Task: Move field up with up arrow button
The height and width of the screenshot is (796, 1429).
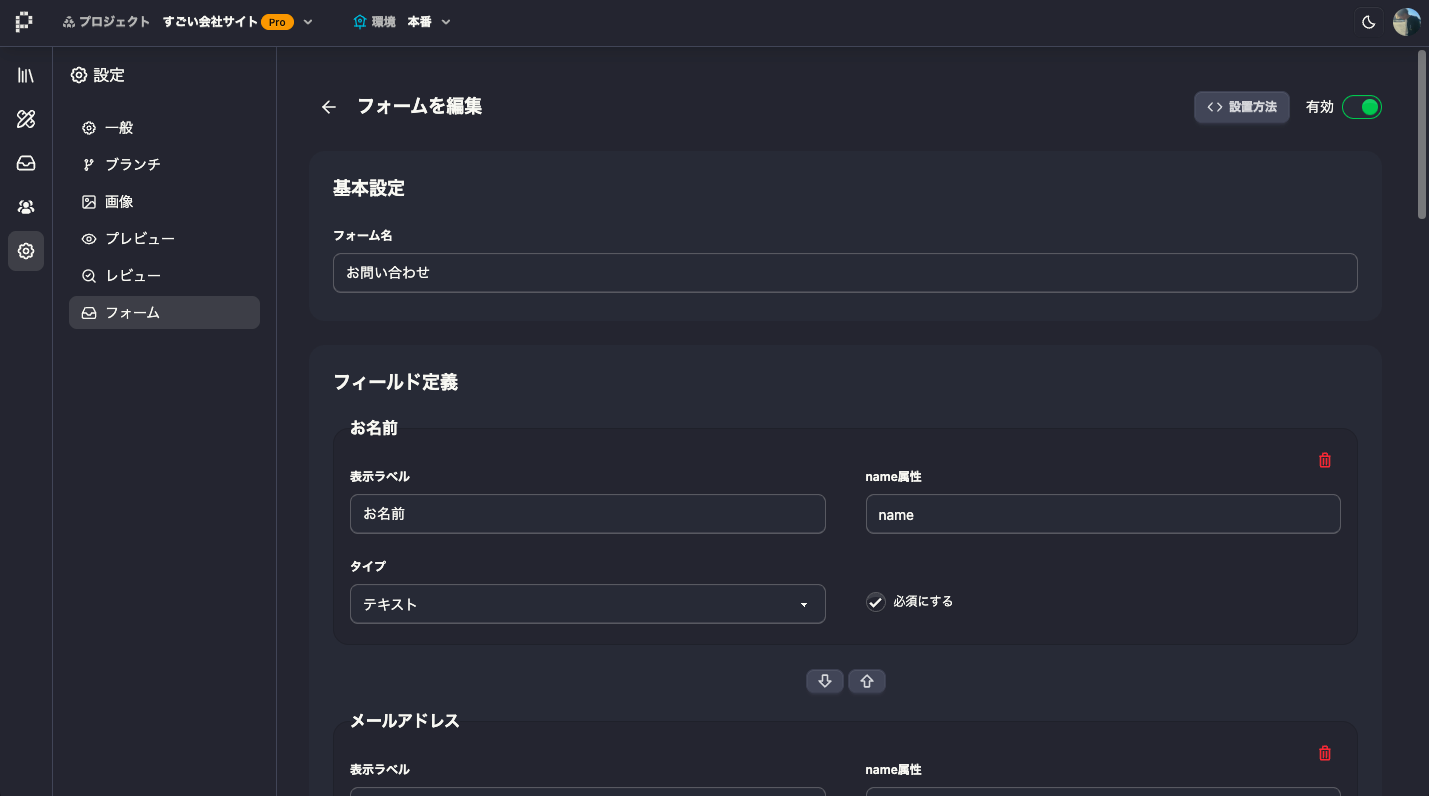Action: pyautogui.click(x=867, y=681)
